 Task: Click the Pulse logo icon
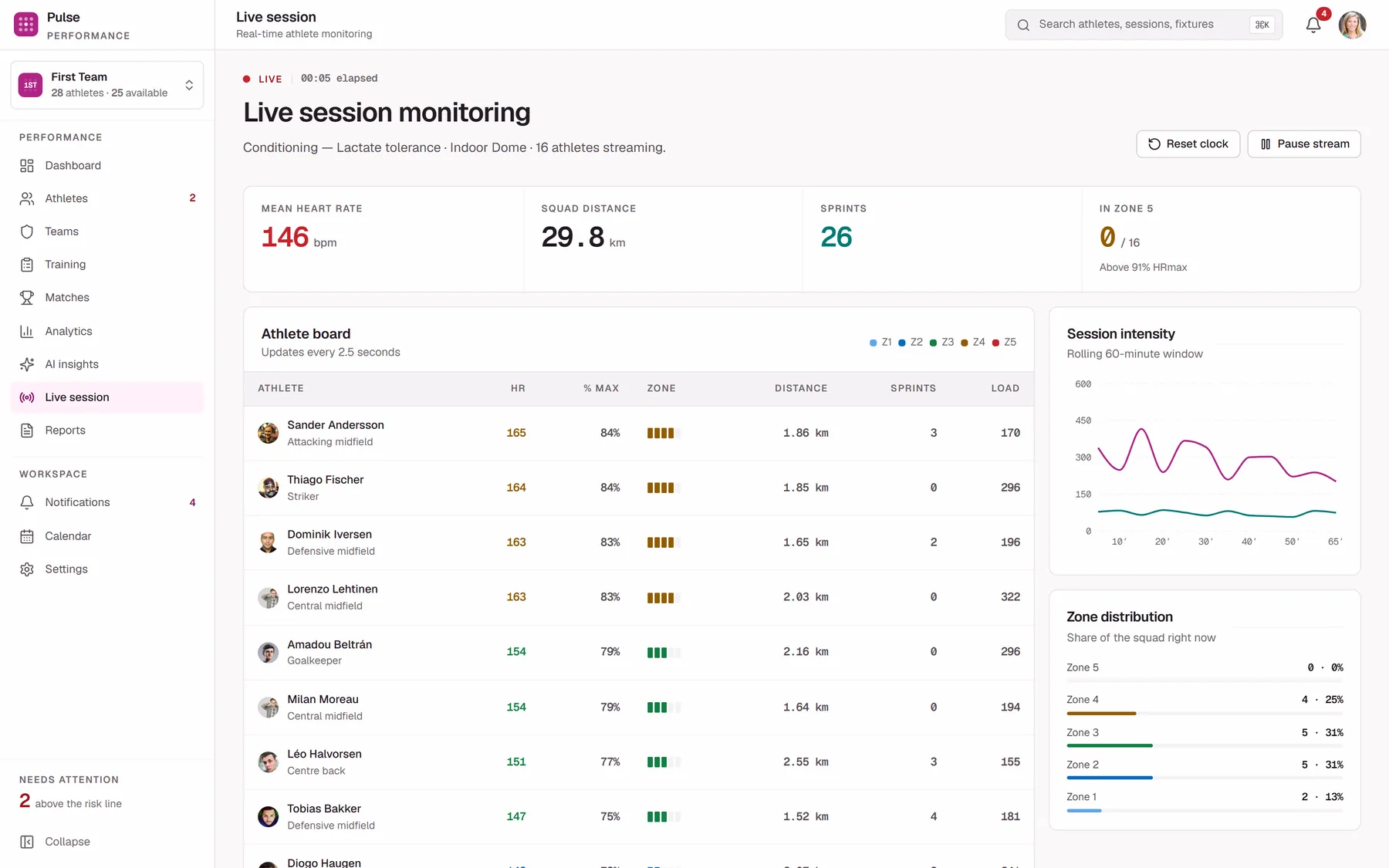click(x=26, y=25)
